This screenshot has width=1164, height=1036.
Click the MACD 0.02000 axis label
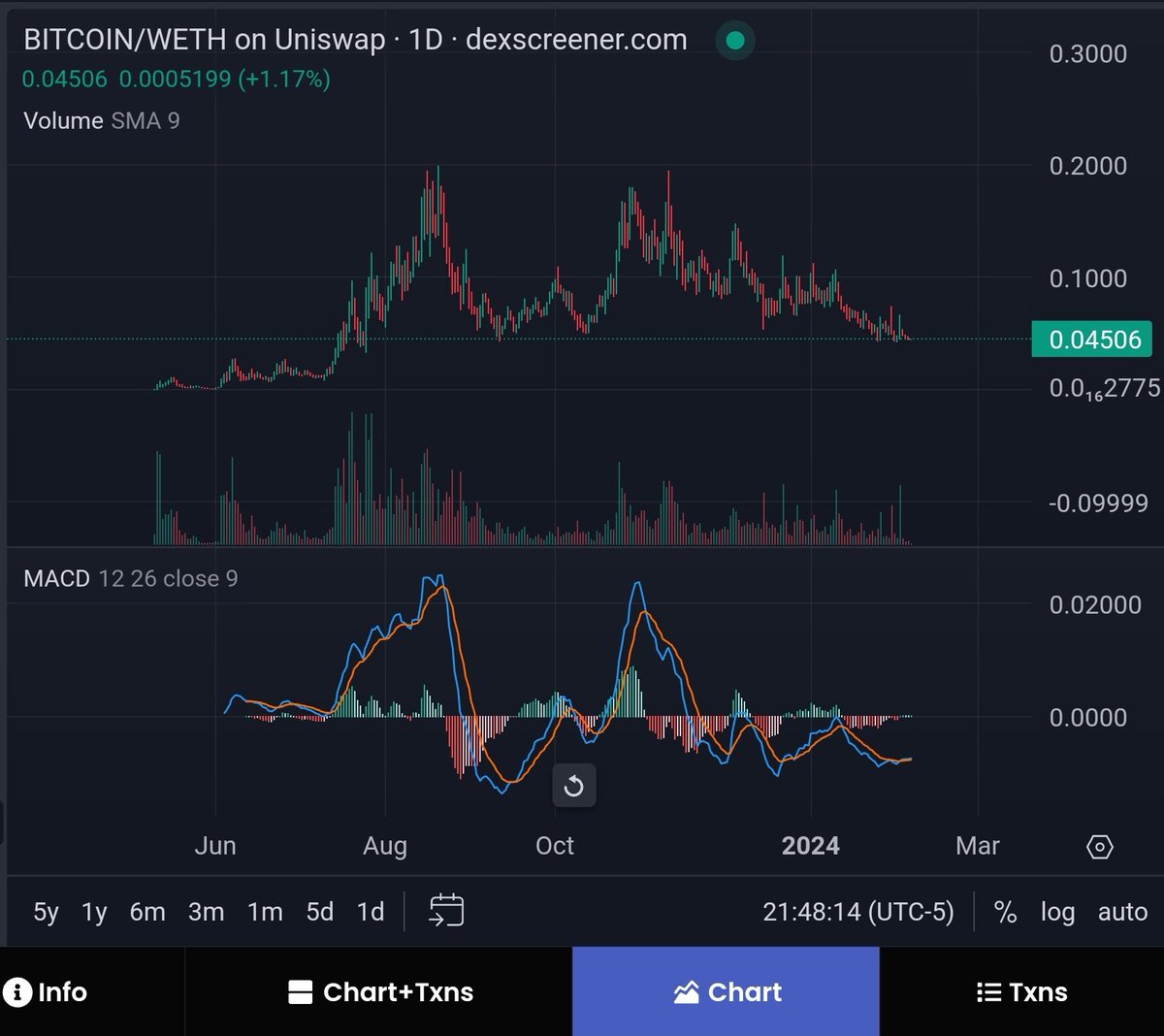[1095, 605]
